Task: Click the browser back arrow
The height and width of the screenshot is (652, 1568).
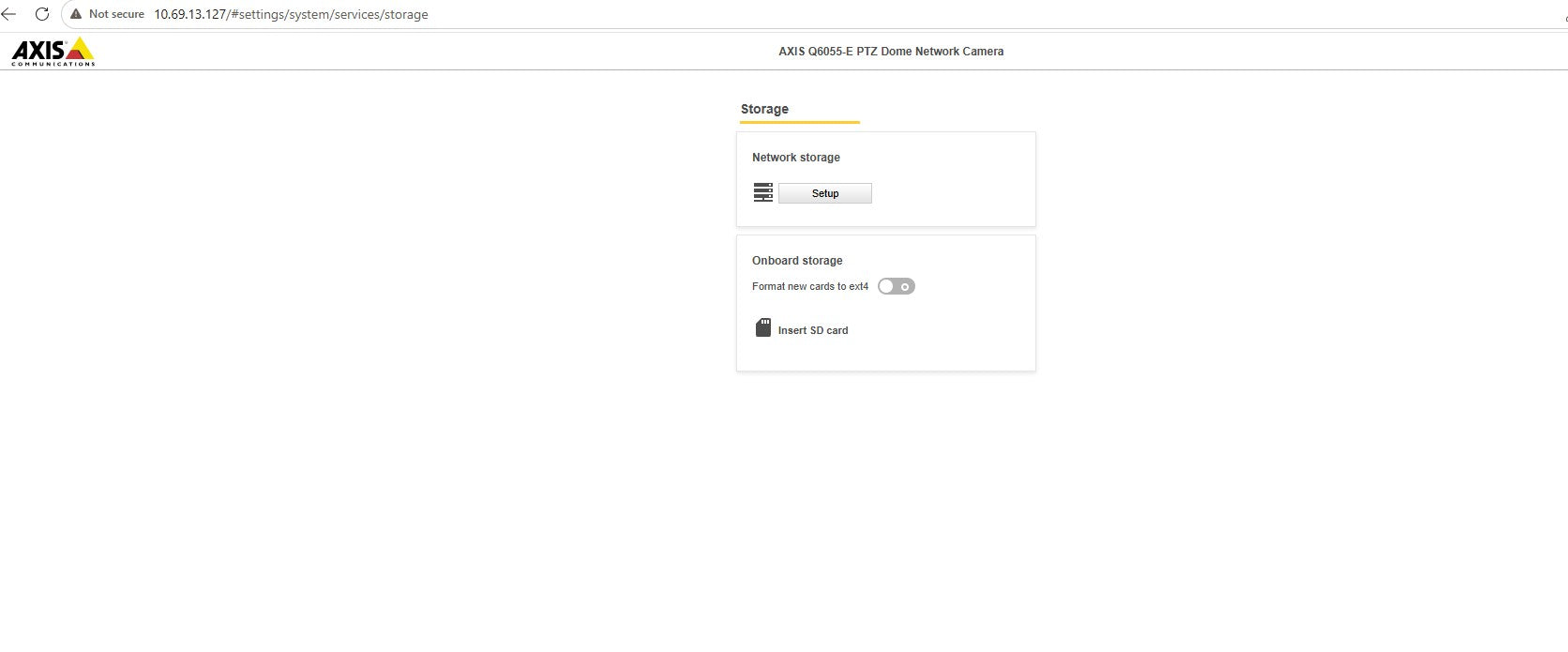Action: coord(8,14)
